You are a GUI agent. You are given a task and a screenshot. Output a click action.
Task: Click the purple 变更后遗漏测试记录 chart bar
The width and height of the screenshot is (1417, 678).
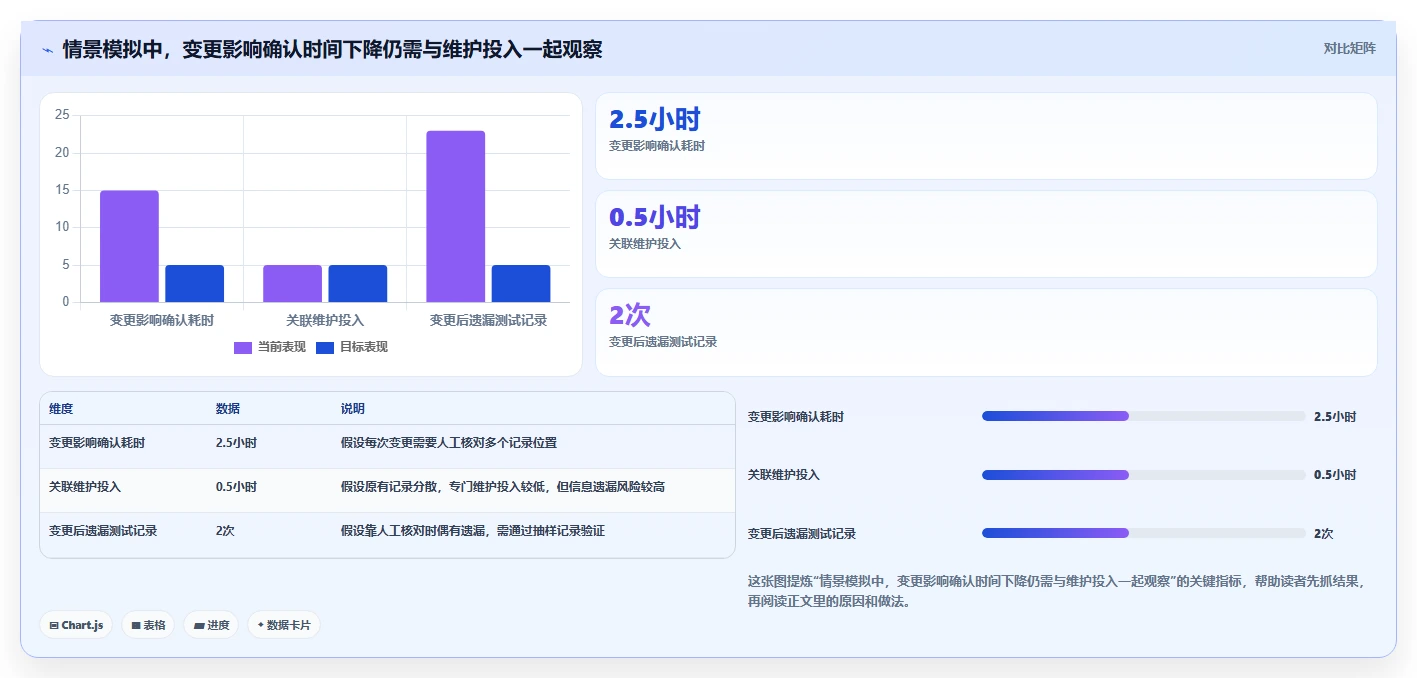[x=455, y=216]
